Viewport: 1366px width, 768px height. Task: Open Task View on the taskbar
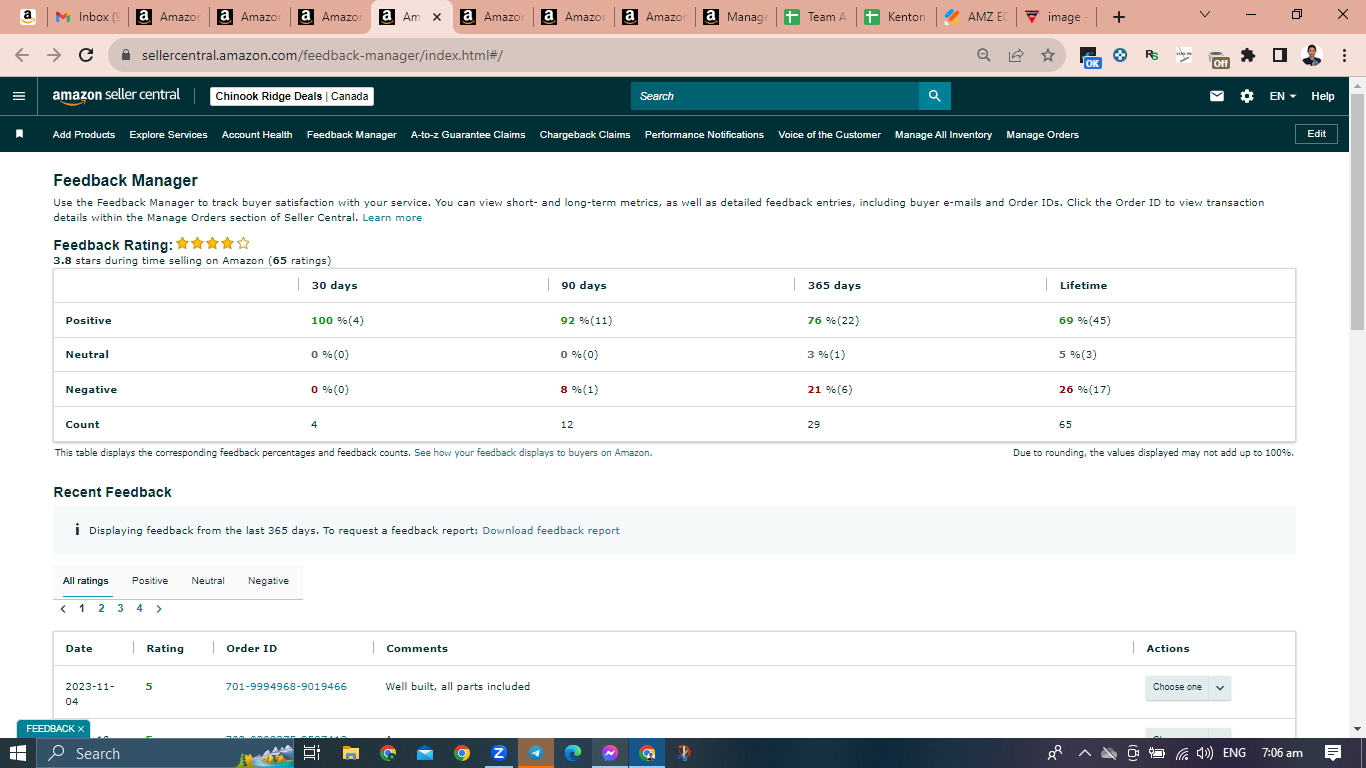pos(311,753)
